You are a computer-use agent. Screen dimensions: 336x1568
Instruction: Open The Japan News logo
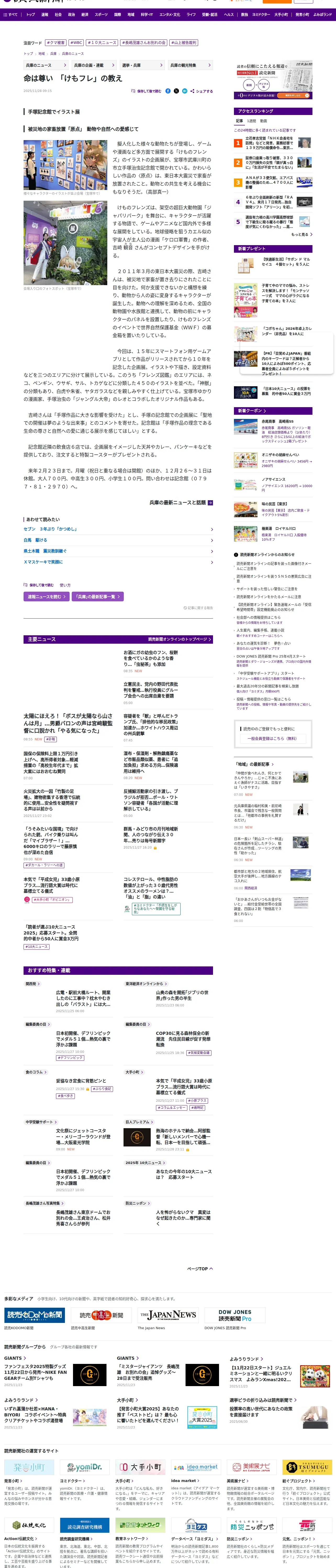[168, 1315]
